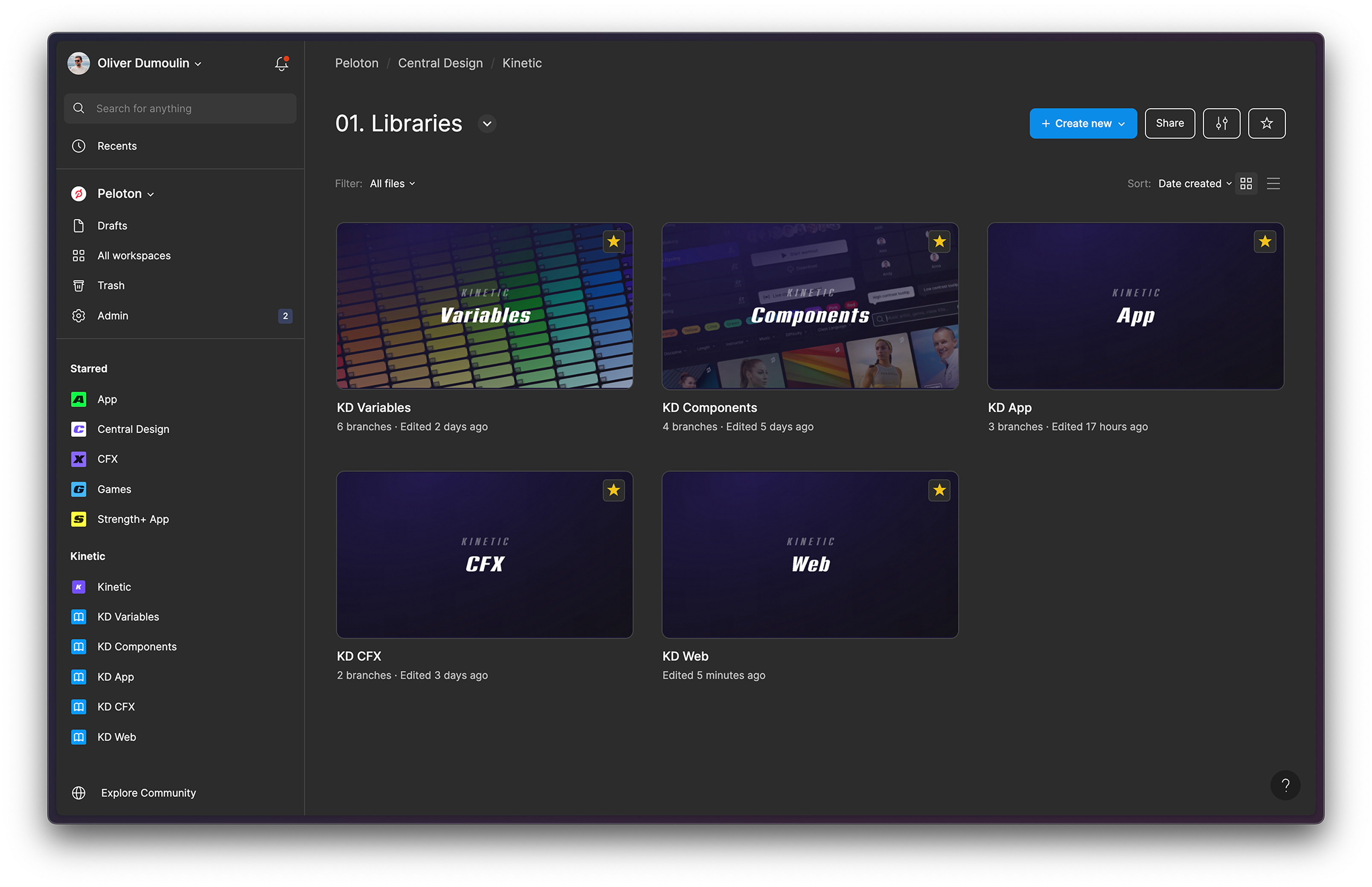Image resolution: width=1372 pixels, height=887 pixels.
Task: Open notifications bell
Action: (x=281, y=63)
